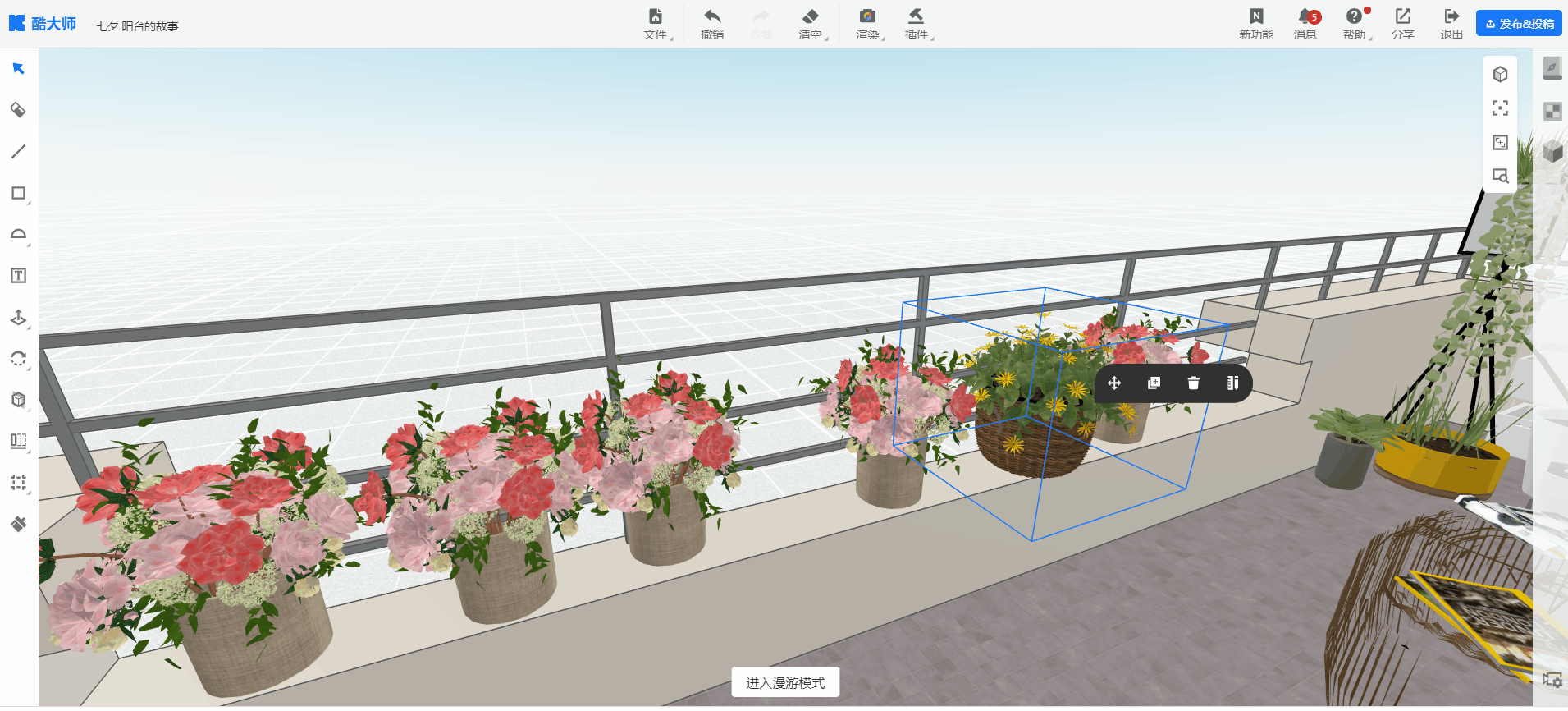Click the 发布&投稿 publish button

coord(1519,24)
